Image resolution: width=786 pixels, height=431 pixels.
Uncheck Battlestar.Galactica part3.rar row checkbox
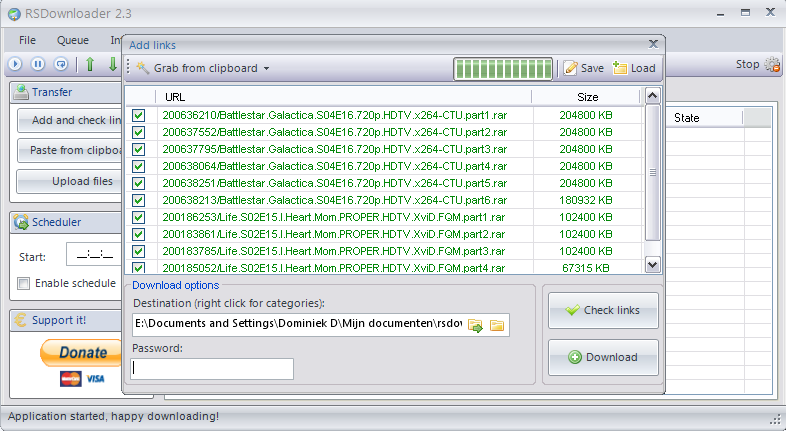pos(138,149)
